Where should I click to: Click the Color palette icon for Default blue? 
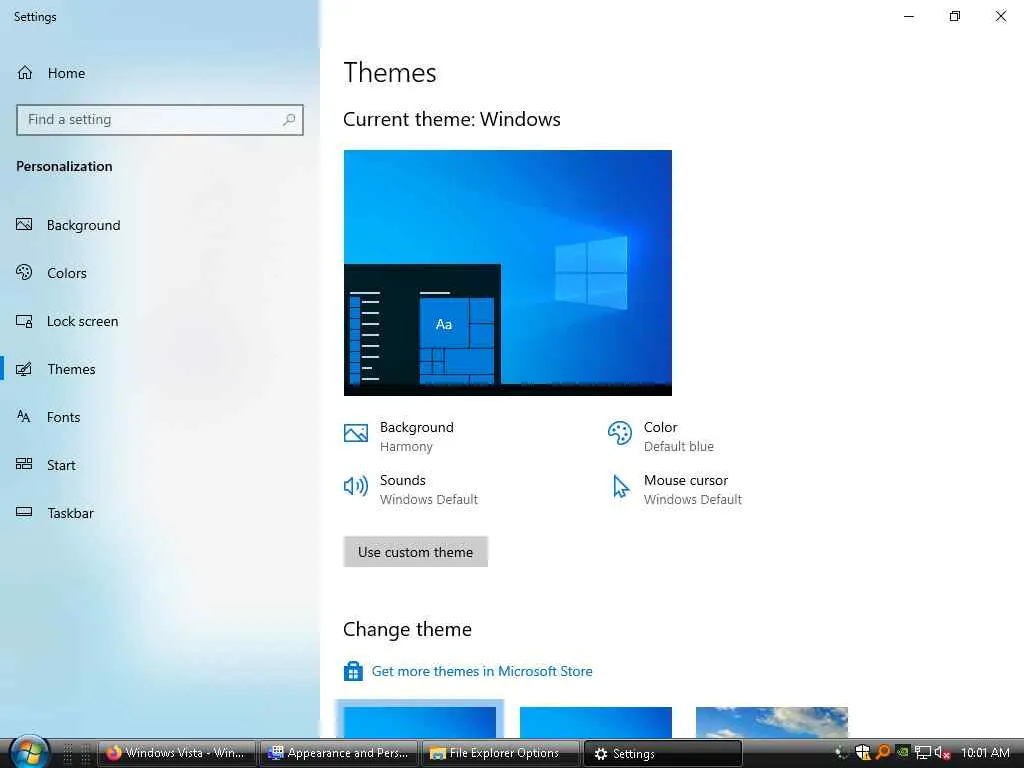pyautogui.click(x=620, y=433)
